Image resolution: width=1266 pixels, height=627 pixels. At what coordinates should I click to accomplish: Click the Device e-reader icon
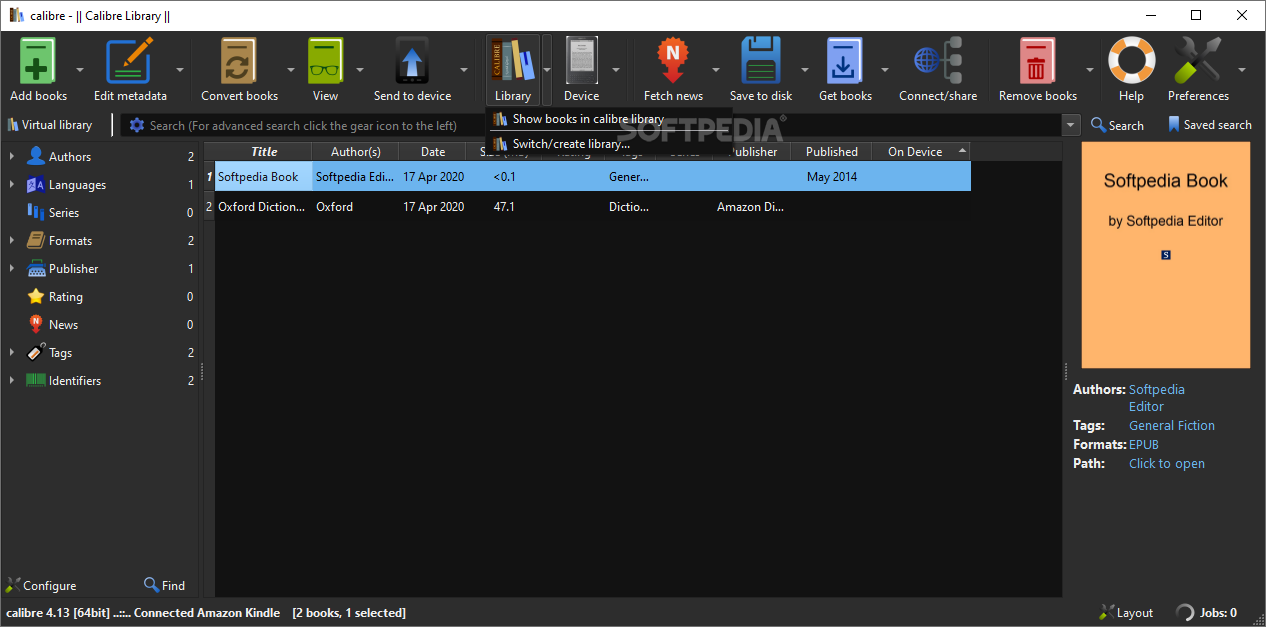pos(581,62)
